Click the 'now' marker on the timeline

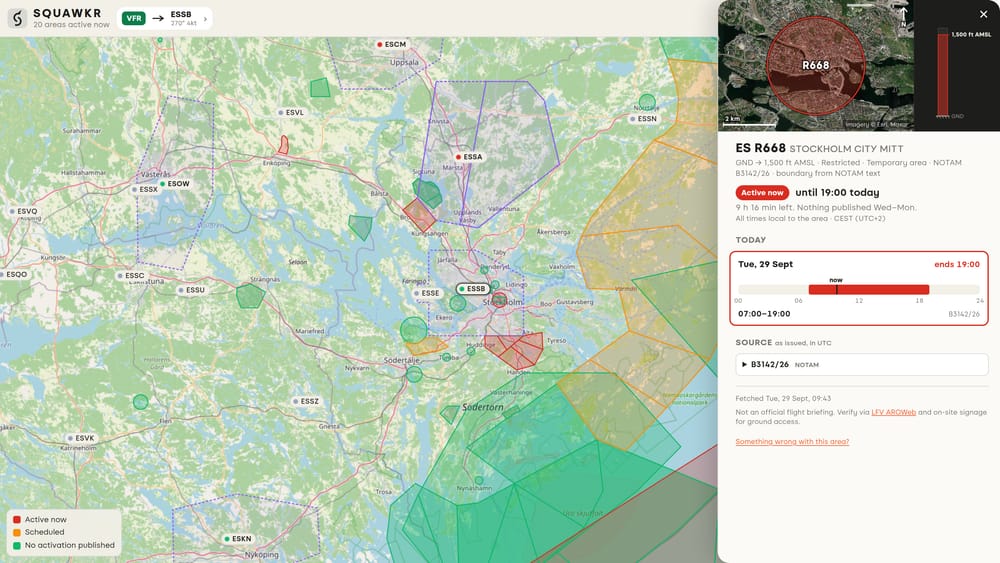click(836, 284)
